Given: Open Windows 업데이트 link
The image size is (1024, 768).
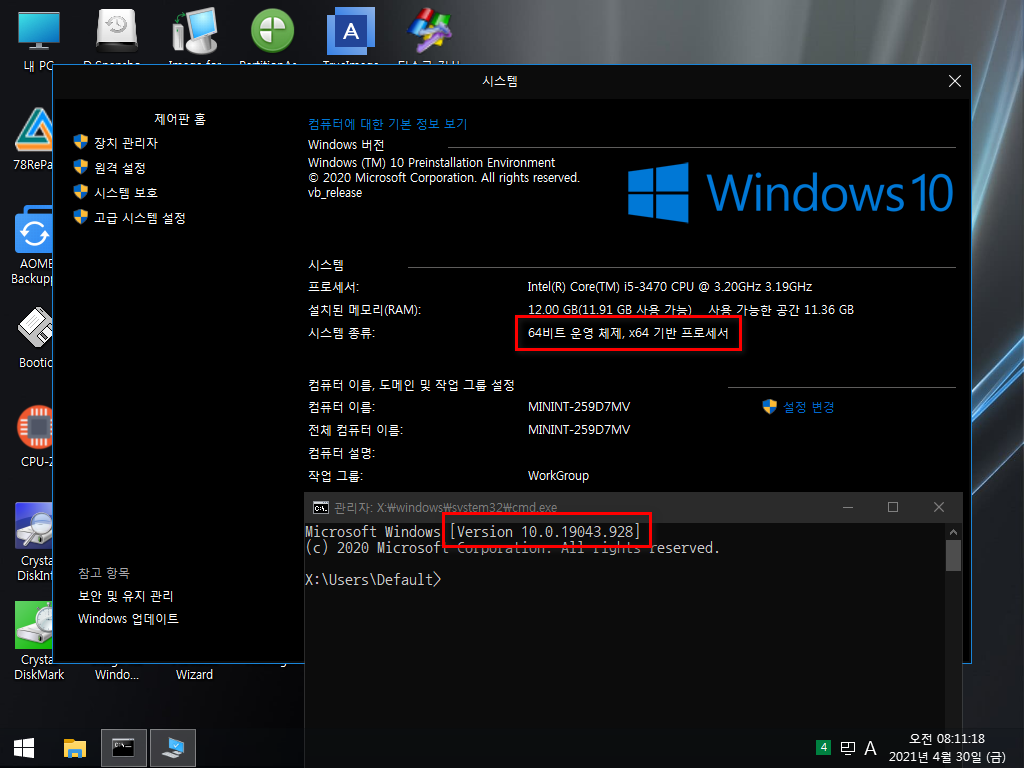Looking at the screenshot, I should [128, 618].
